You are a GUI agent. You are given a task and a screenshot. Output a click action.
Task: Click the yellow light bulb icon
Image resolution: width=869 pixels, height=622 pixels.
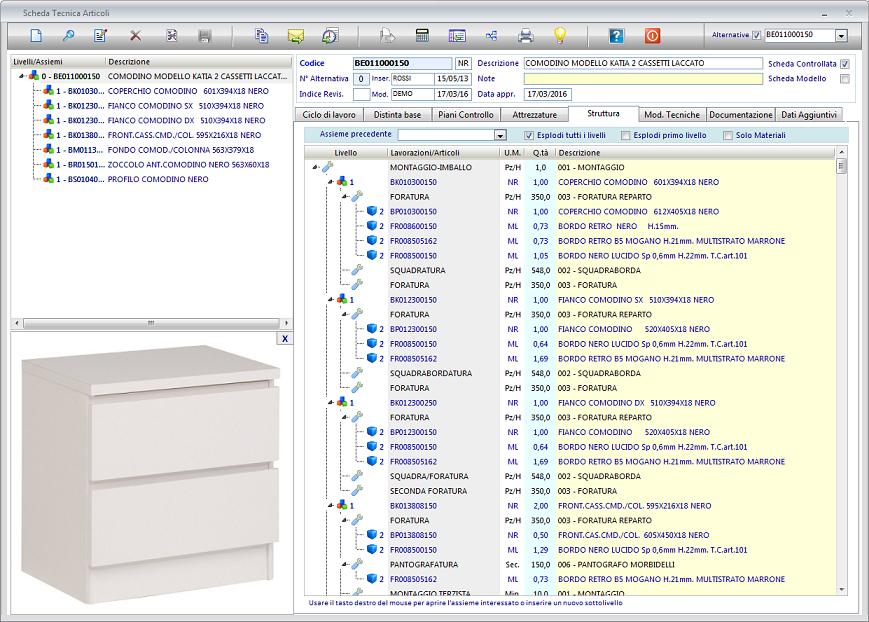pos(560,36)
